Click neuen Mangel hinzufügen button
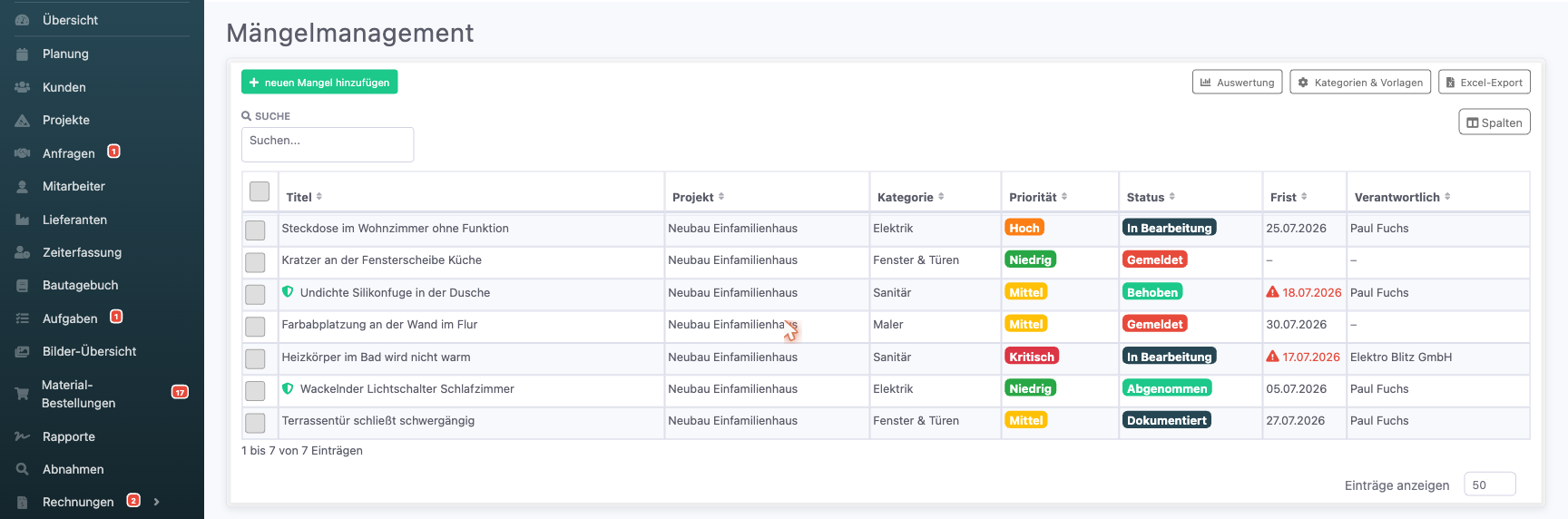The height and width of the screenshot is (519, 1568). tap(319, 82)
